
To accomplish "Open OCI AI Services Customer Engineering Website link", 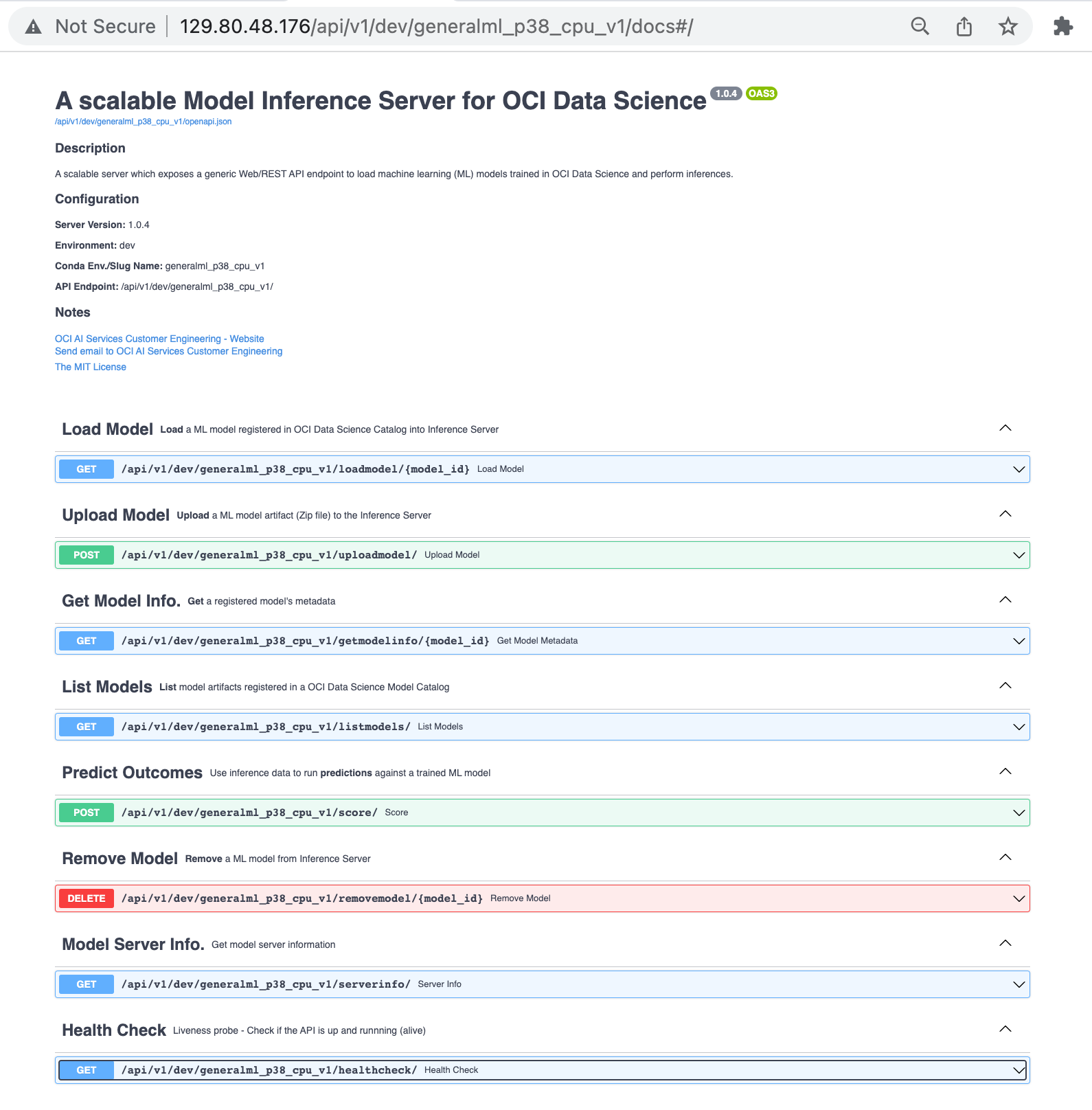I will 159,339.
